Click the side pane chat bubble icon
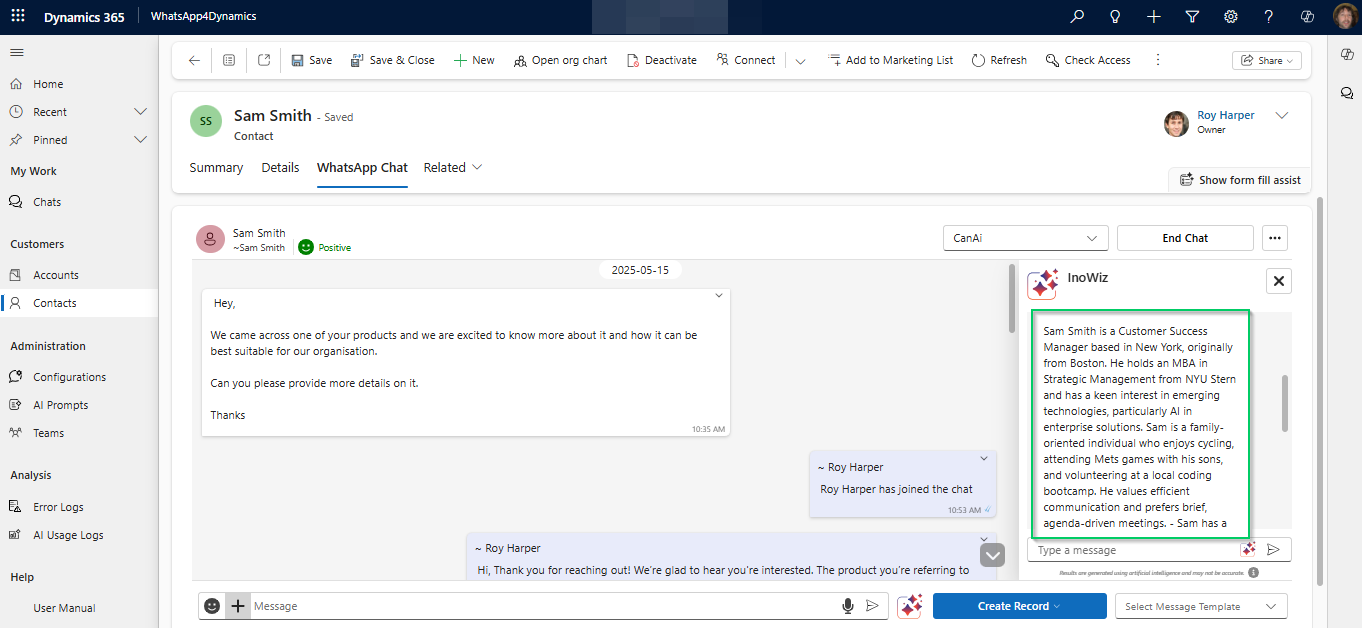 (1347, 92)
